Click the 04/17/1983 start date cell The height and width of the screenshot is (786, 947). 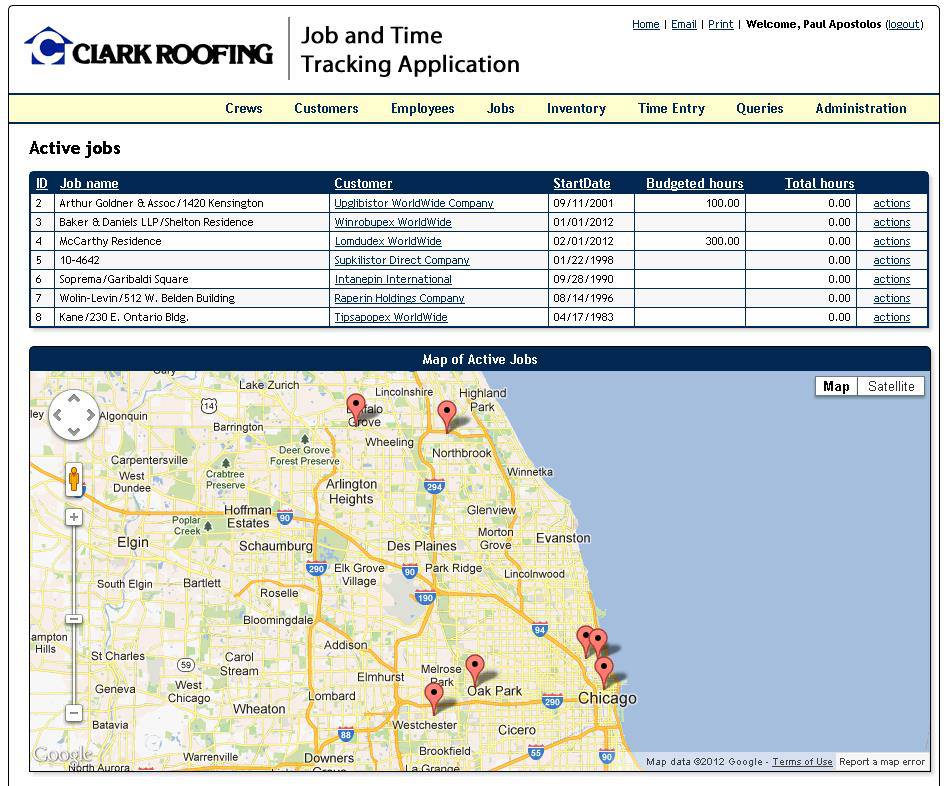click(591, 317)
